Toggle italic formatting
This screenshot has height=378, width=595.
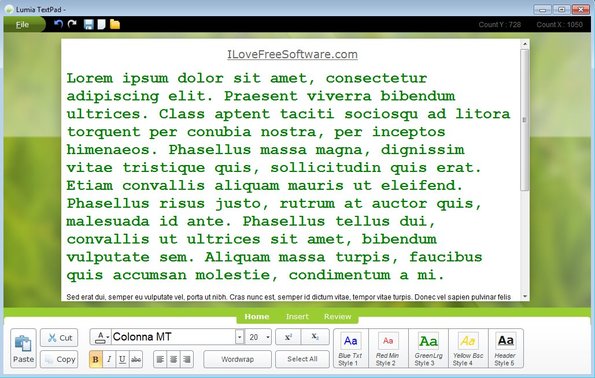pos(109,359)
